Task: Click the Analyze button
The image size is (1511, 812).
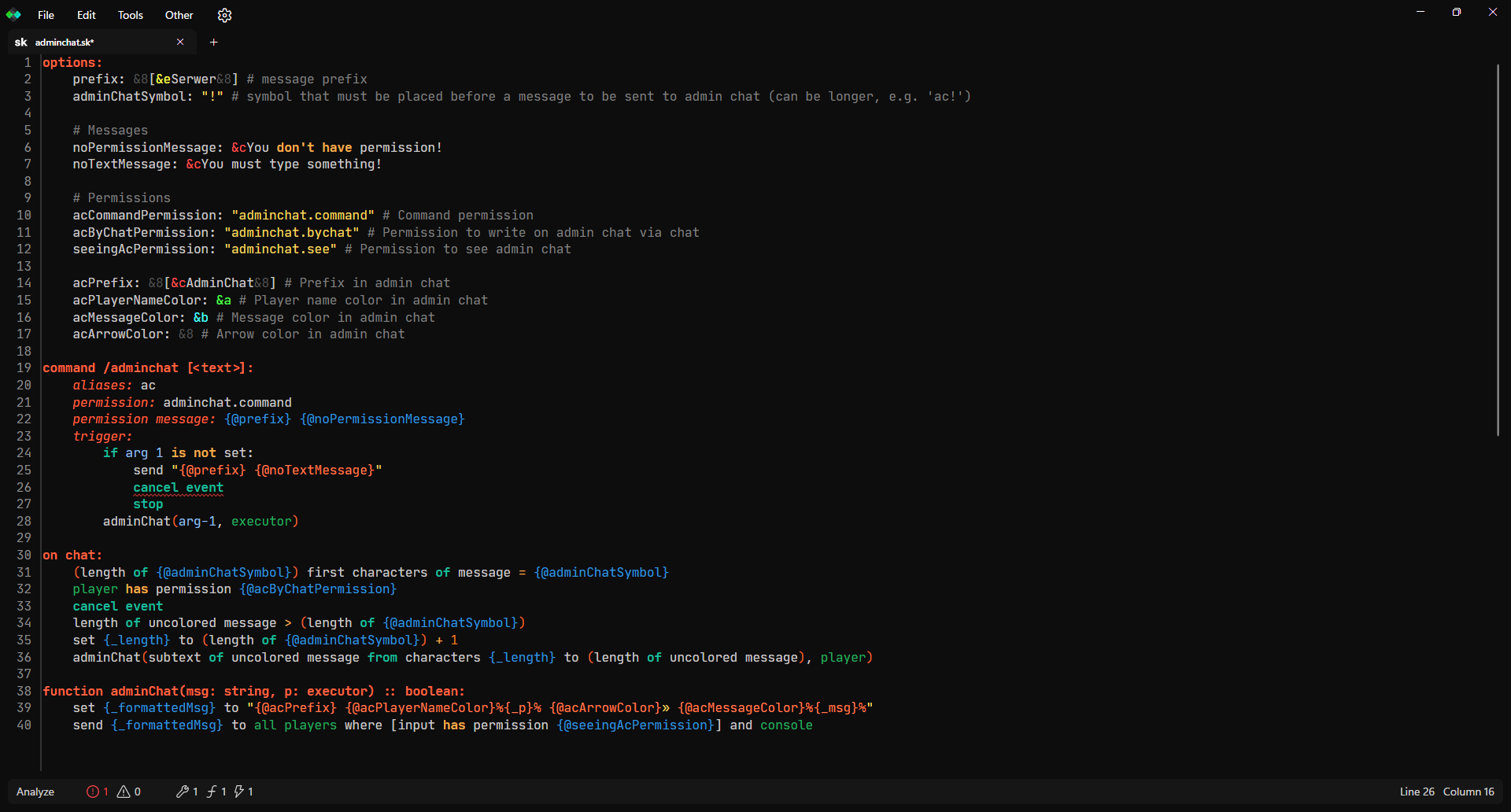Action: coord(35,792)
